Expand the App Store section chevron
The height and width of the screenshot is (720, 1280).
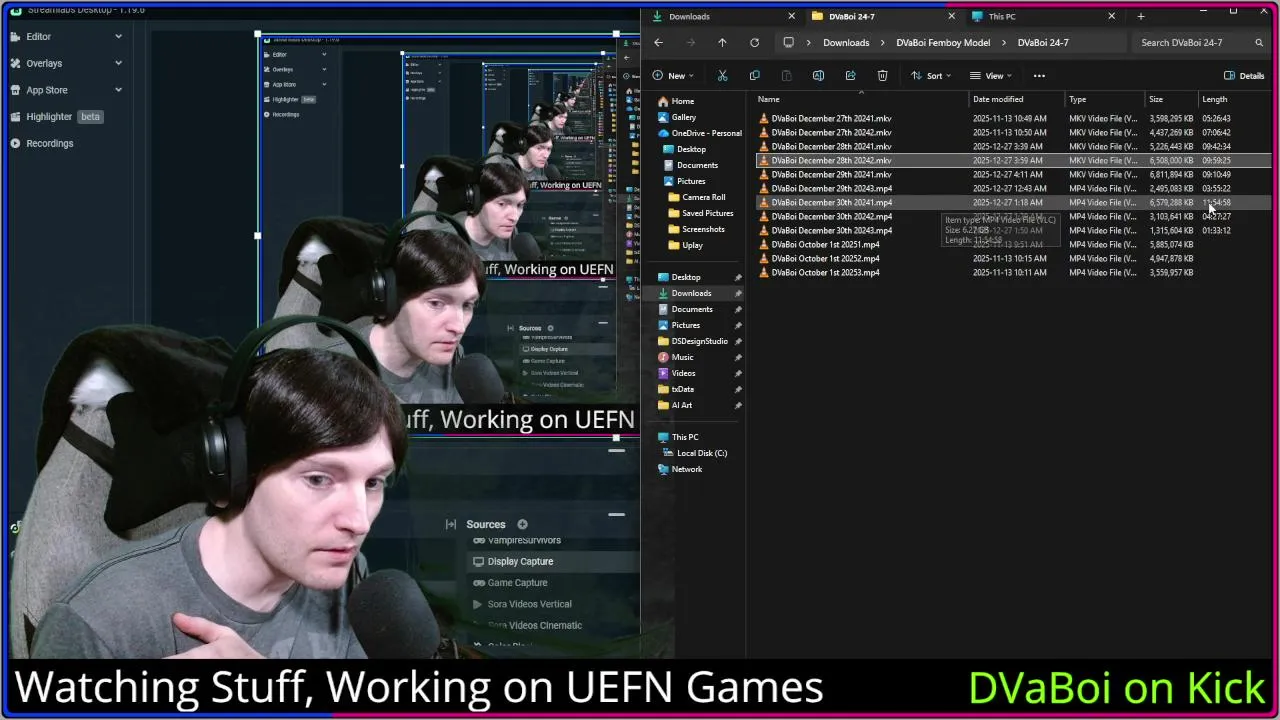[x=118, y=90]
